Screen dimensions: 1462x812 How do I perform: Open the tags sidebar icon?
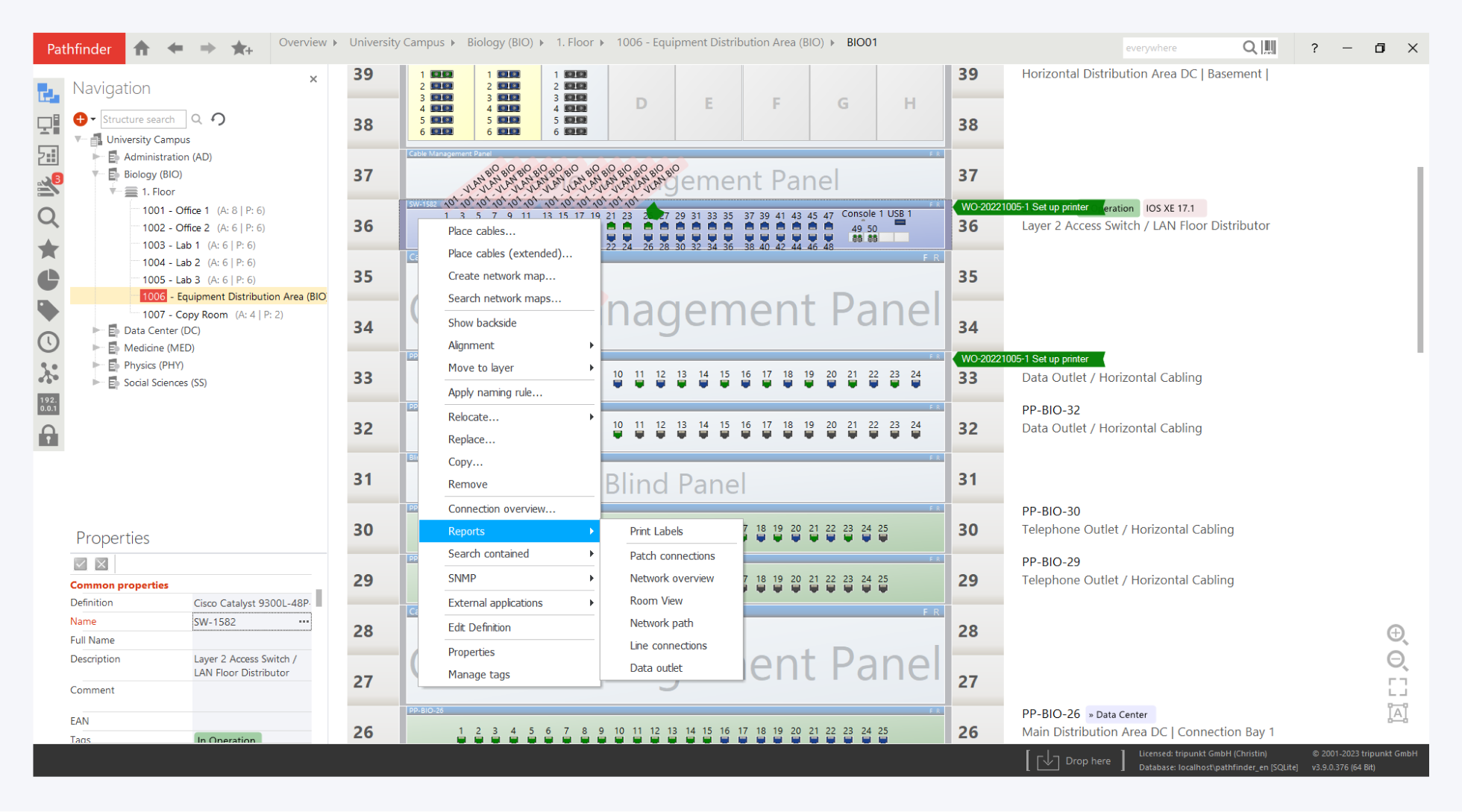click(48, 310)
